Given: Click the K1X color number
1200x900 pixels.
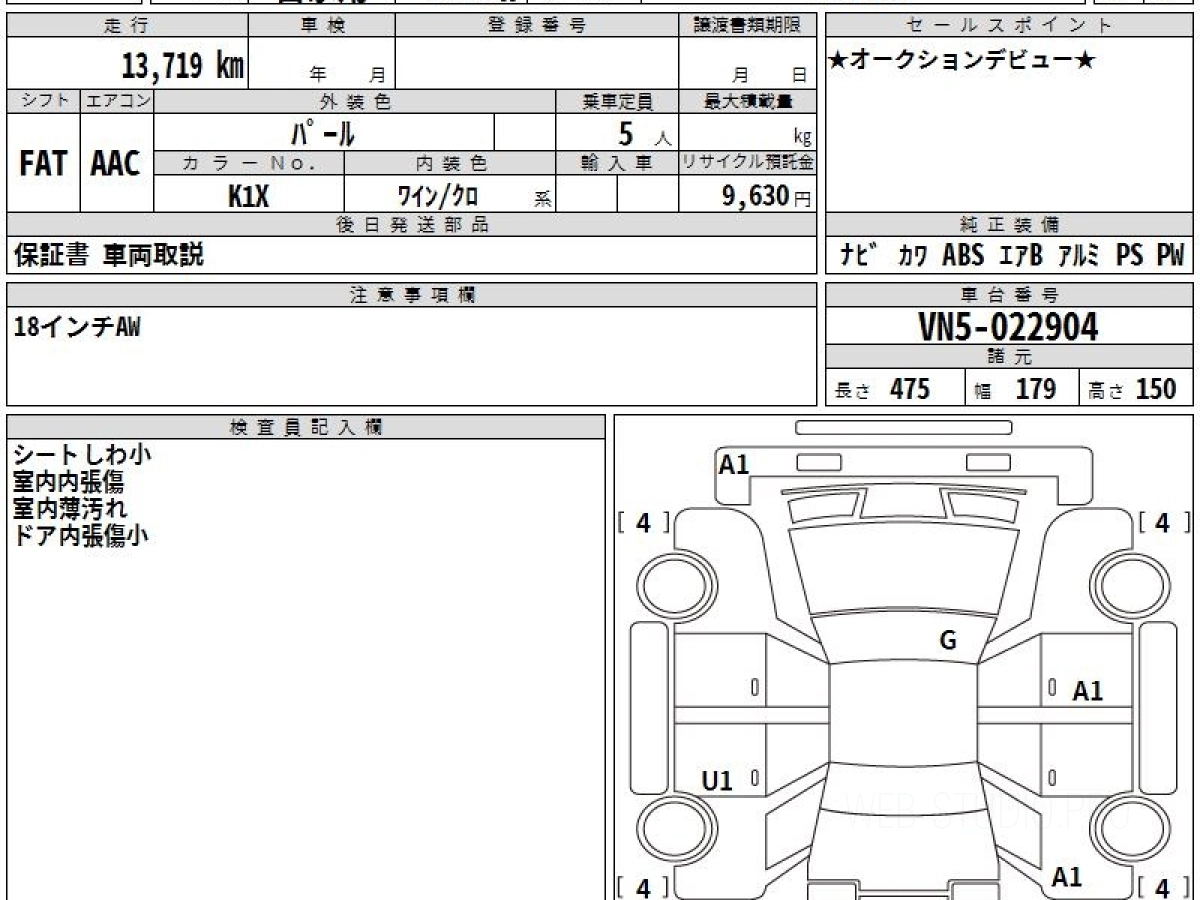Looking at the screenshot, I should pos(248,196).
